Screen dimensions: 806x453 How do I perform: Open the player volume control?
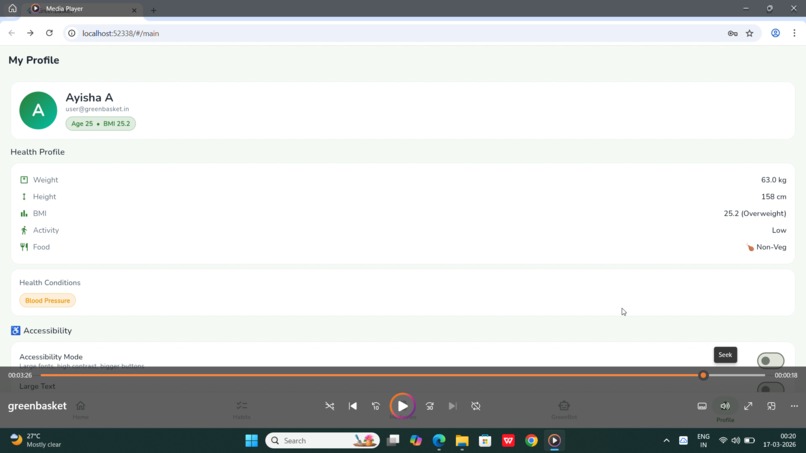pyautogui.click(x=725, y=406)
